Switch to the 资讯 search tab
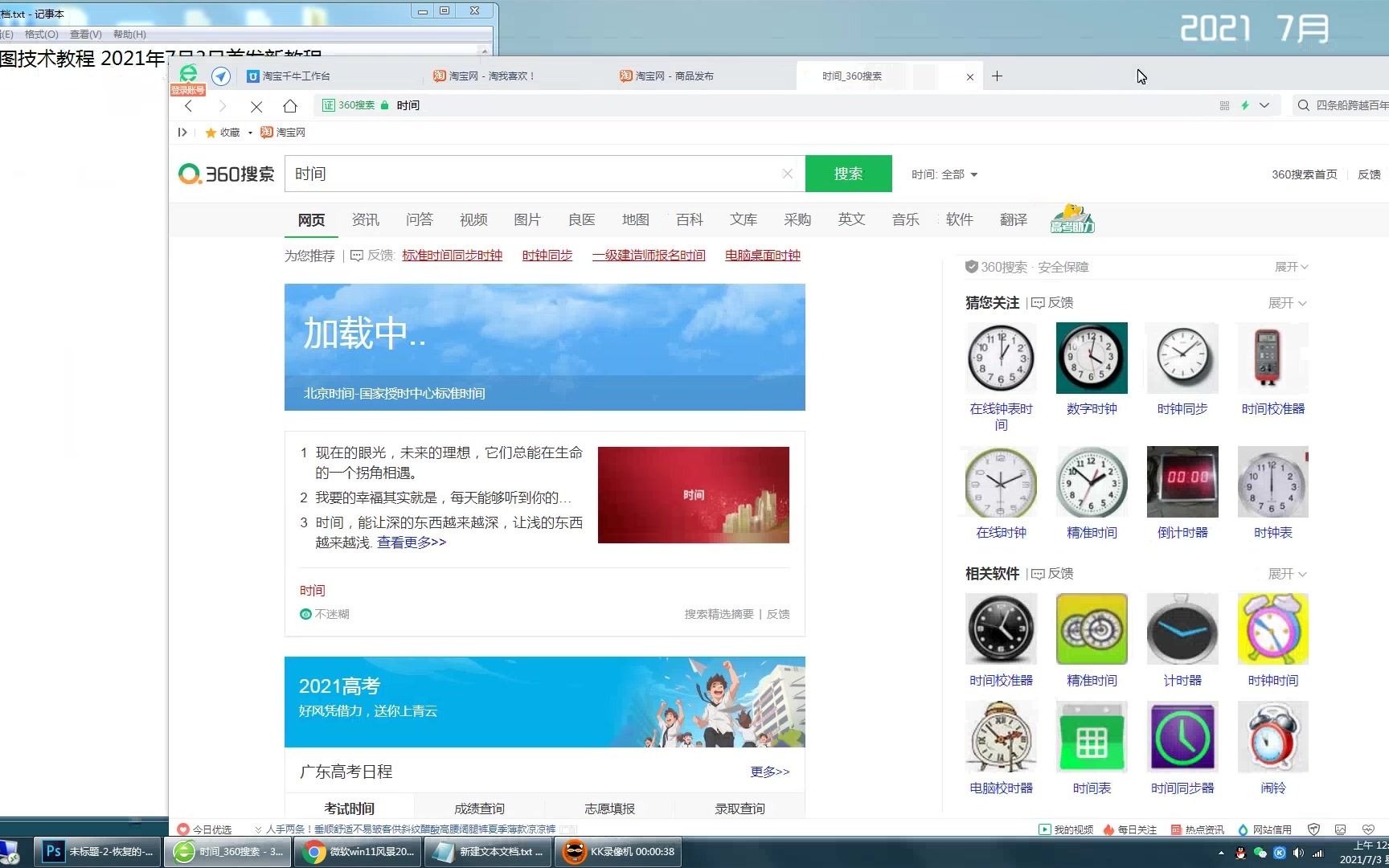 (x=365, y=219)
